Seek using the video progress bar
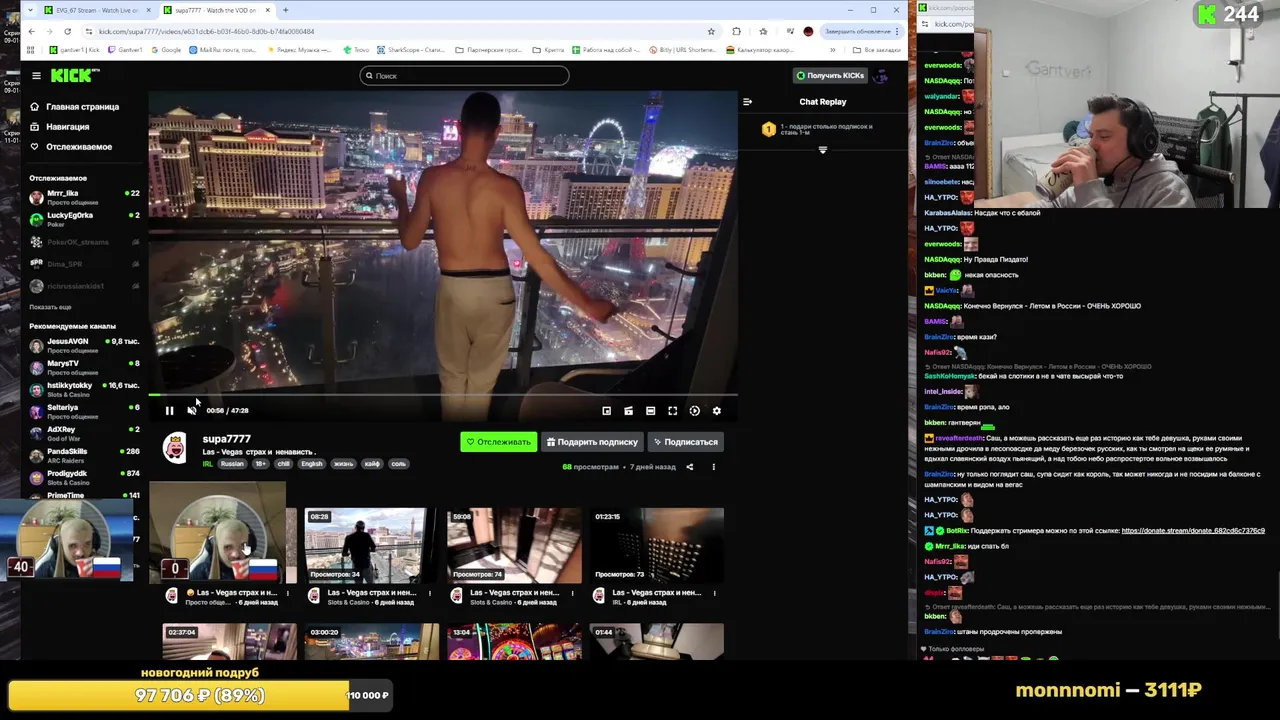The height and width of the screenshot is (720, 1280). [443, 395]
